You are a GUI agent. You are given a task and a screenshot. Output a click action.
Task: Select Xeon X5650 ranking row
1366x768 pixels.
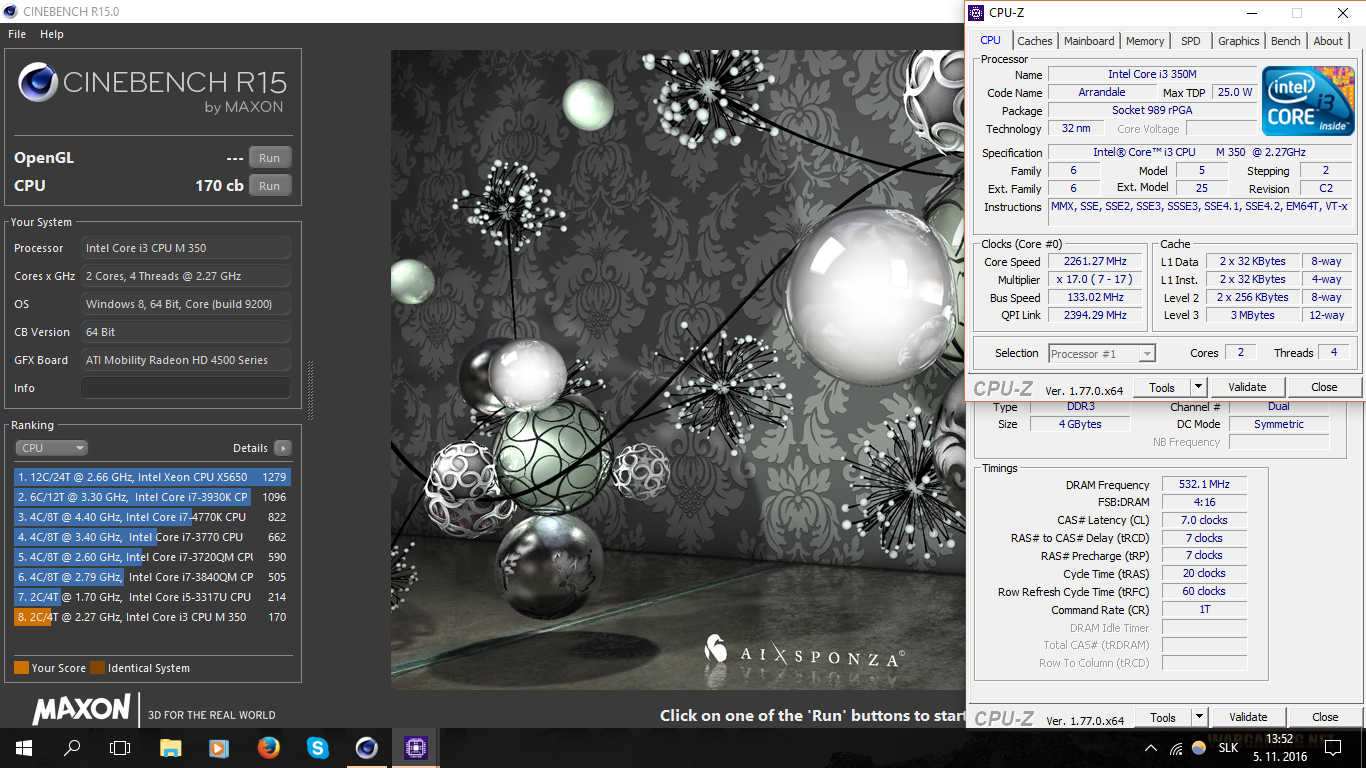click(x=152, y=477)
